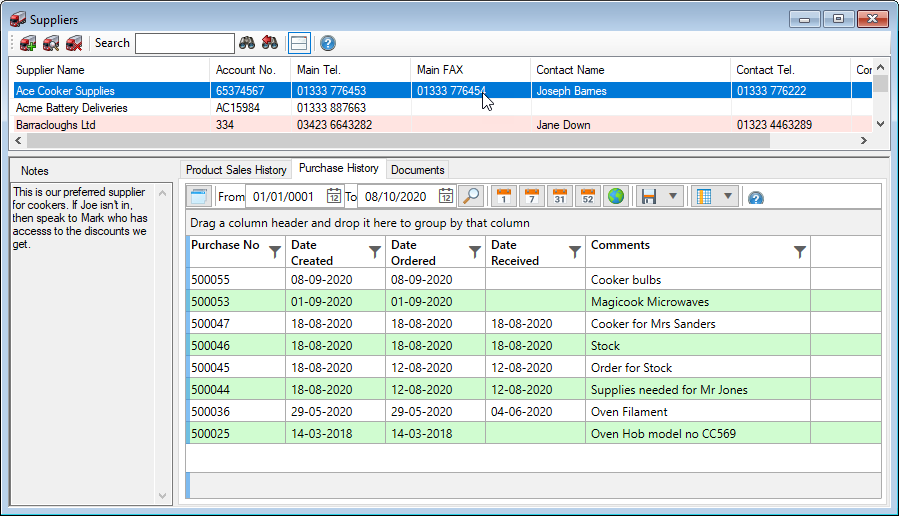Click the delete supplier truck icon
Image resolution: width=899 pixels, height=516 pixels.
click(x=74, y=43)
